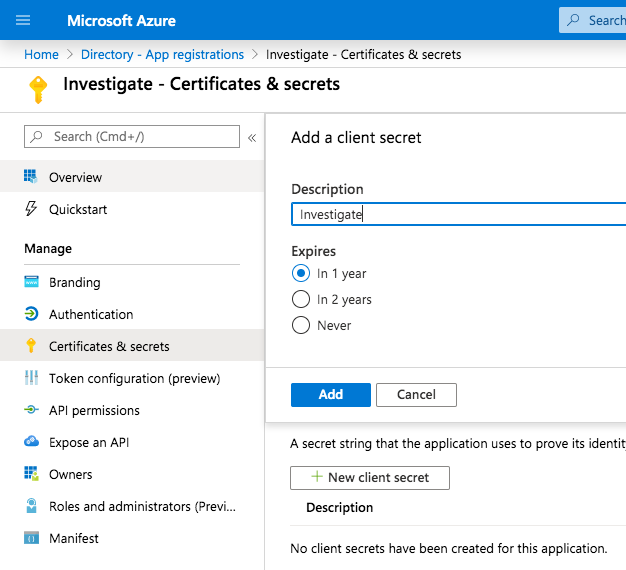The image size is (626, 570).
Task: Click the Description text field
Action: 458,214
